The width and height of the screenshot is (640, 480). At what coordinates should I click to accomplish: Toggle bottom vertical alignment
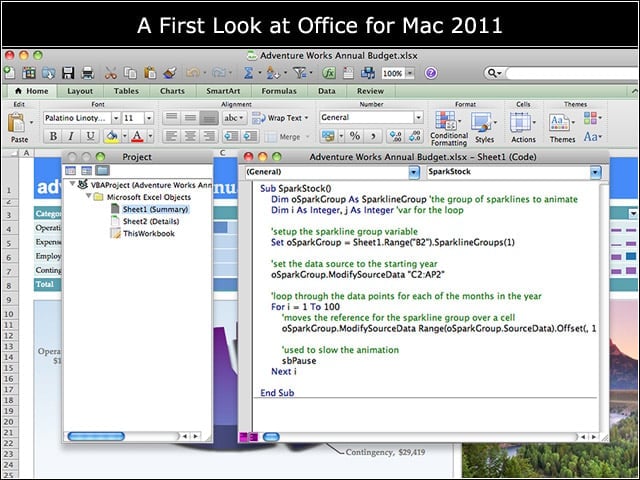[209, 118]
